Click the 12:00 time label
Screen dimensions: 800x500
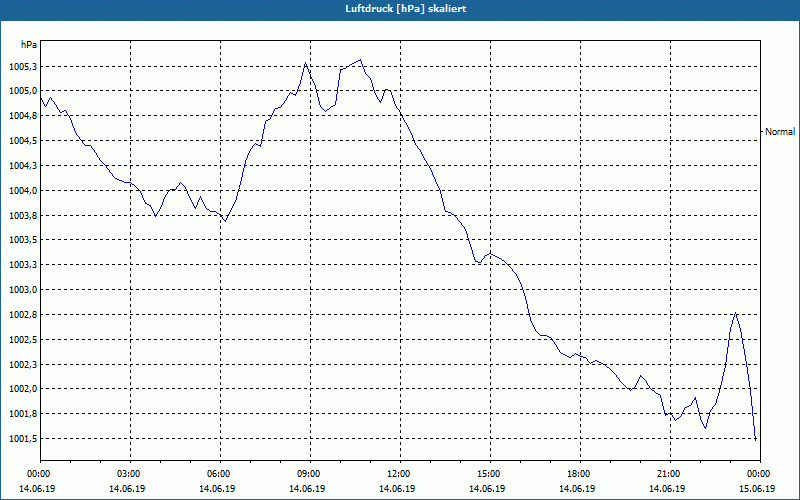pyautogui.click(x=397, y=474)
